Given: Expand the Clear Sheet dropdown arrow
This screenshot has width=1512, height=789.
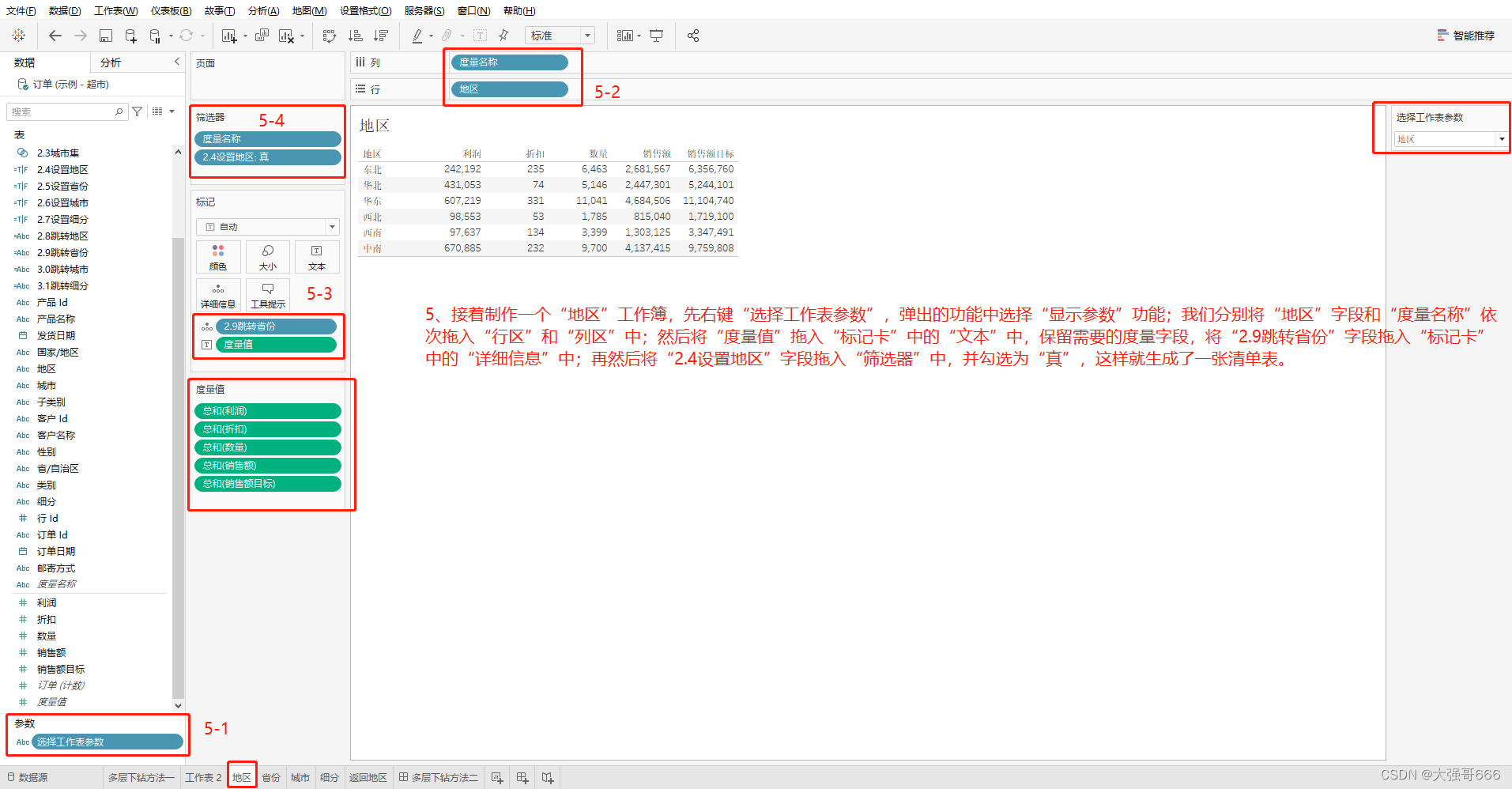Looking at the screenshot, I should (x=302, y=36).
